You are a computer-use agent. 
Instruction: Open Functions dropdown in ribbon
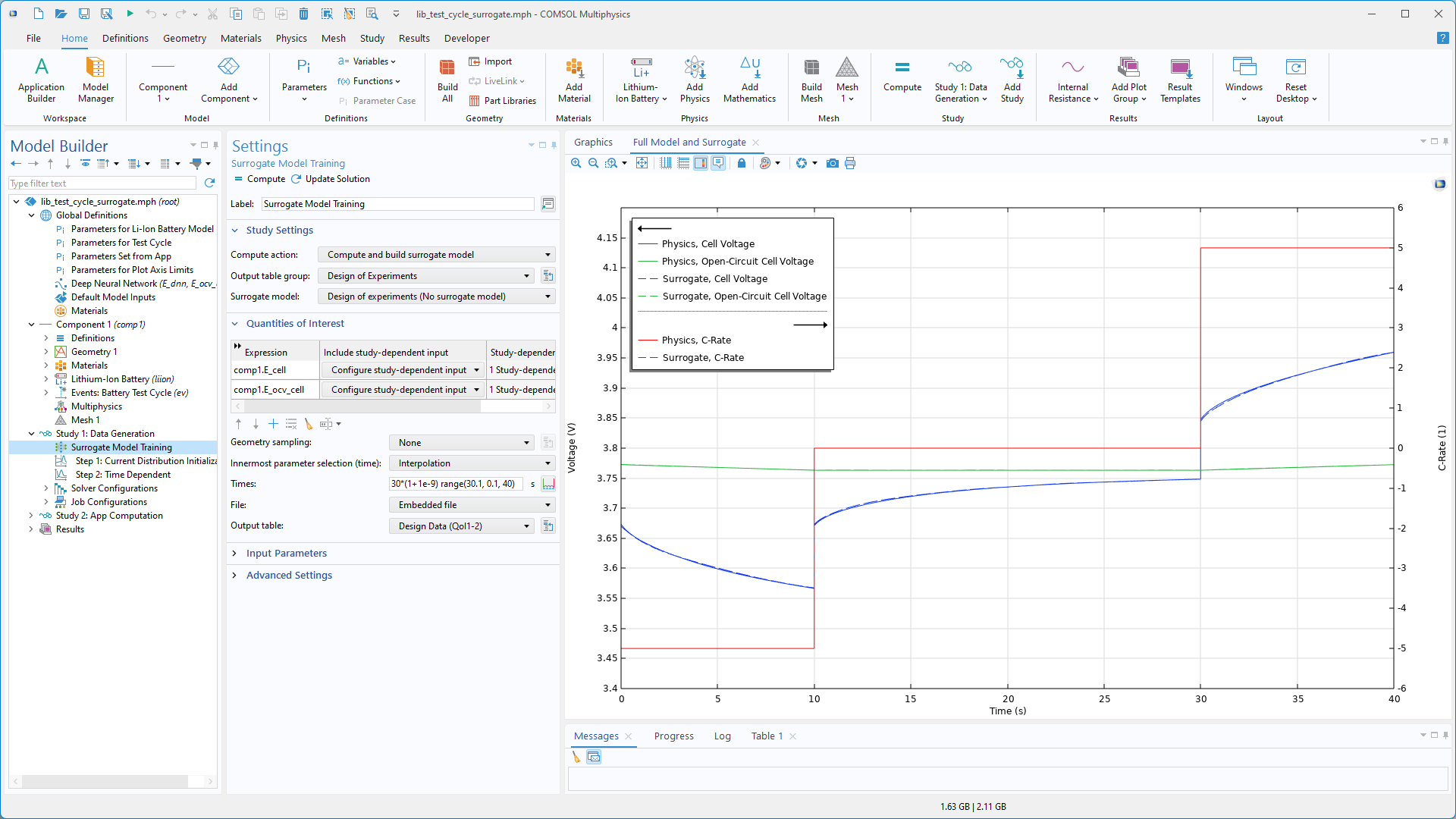point(369,81)
